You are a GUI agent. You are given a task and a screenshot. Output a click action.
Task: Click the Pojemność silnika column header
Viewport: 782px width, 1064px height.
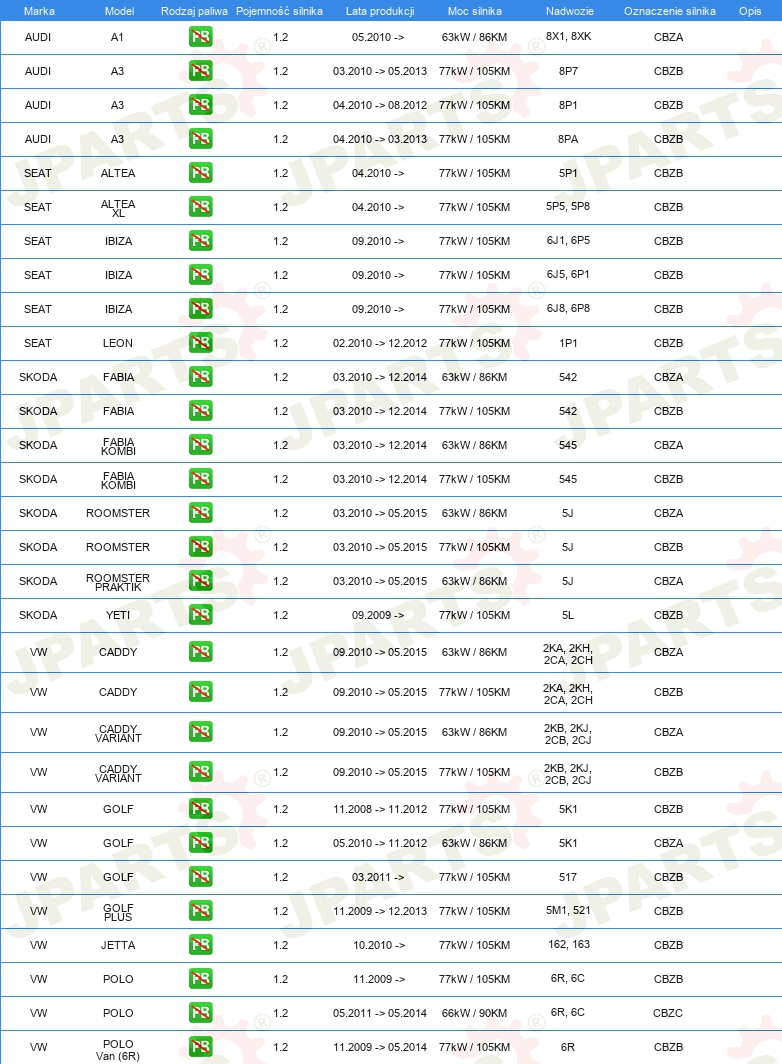pyautogui.click(x=279, y=11)
